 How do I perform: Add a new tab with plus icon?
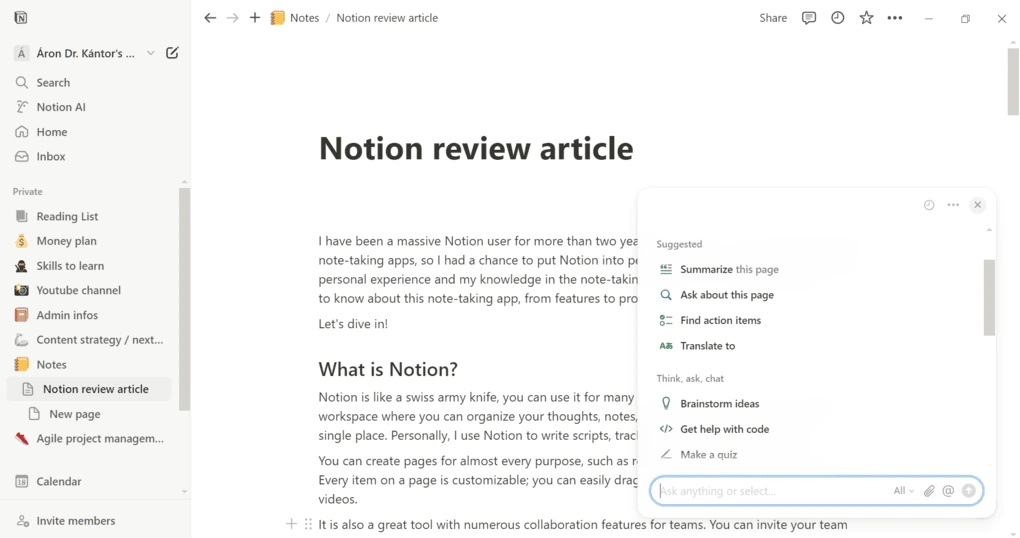255,18
